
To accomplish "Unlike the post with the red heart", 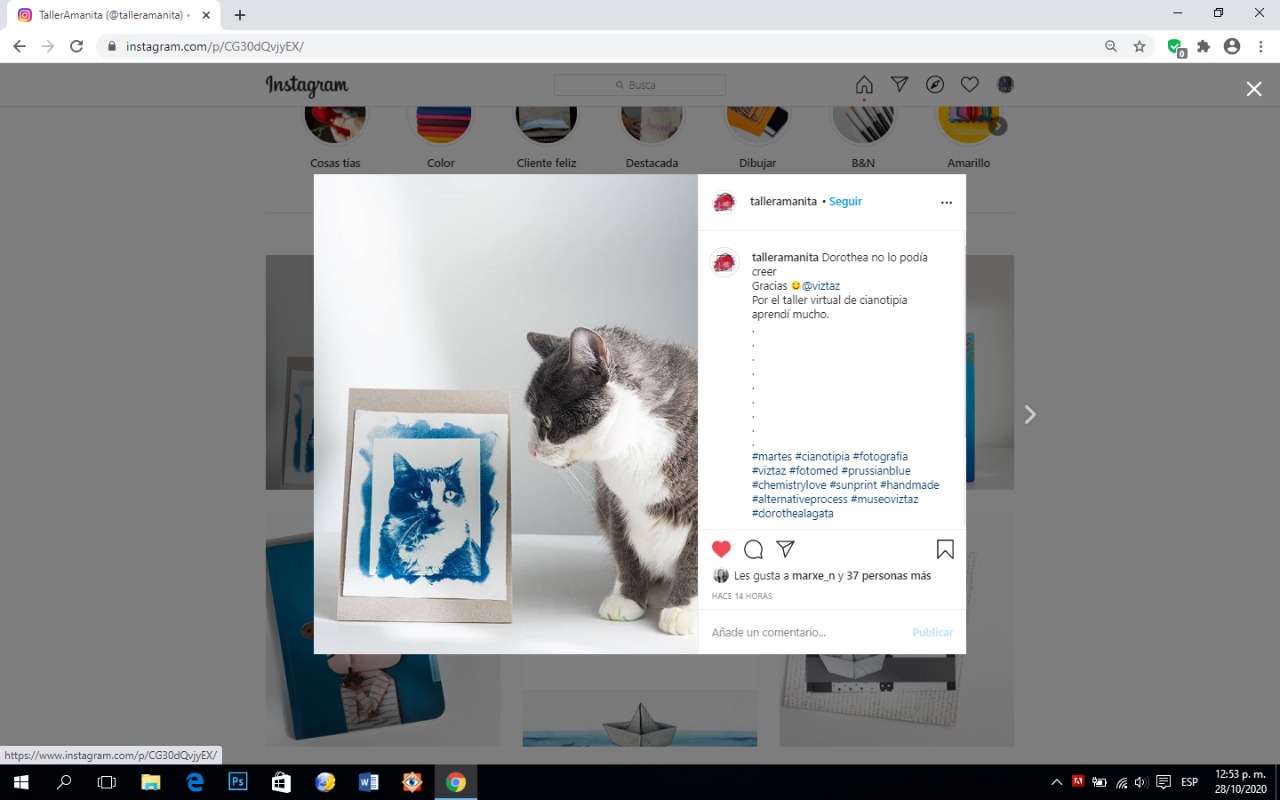I will point(721,549).
